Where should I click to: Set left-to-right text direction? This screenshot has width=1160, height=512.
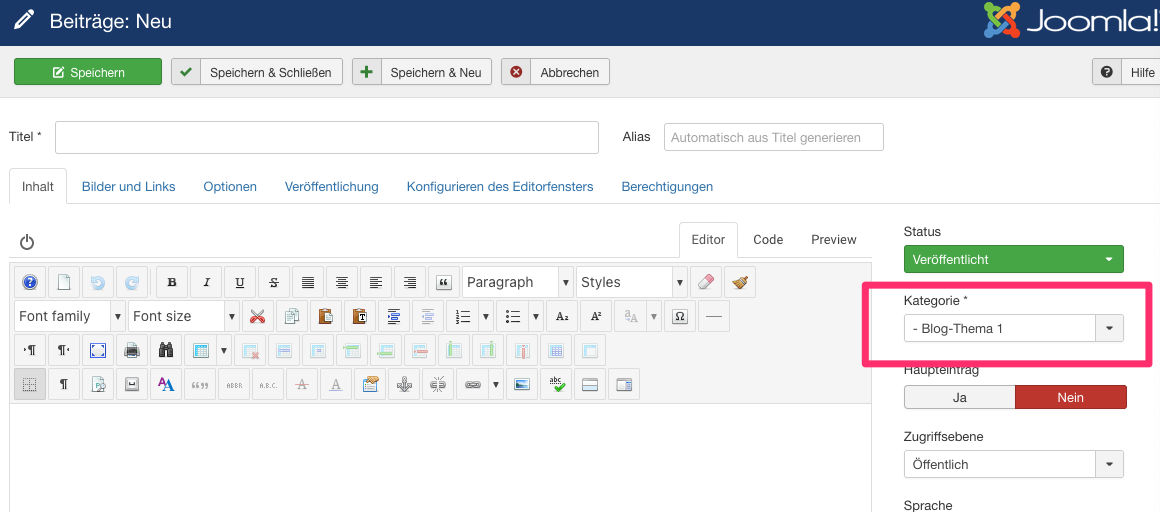tap(30, 350)
